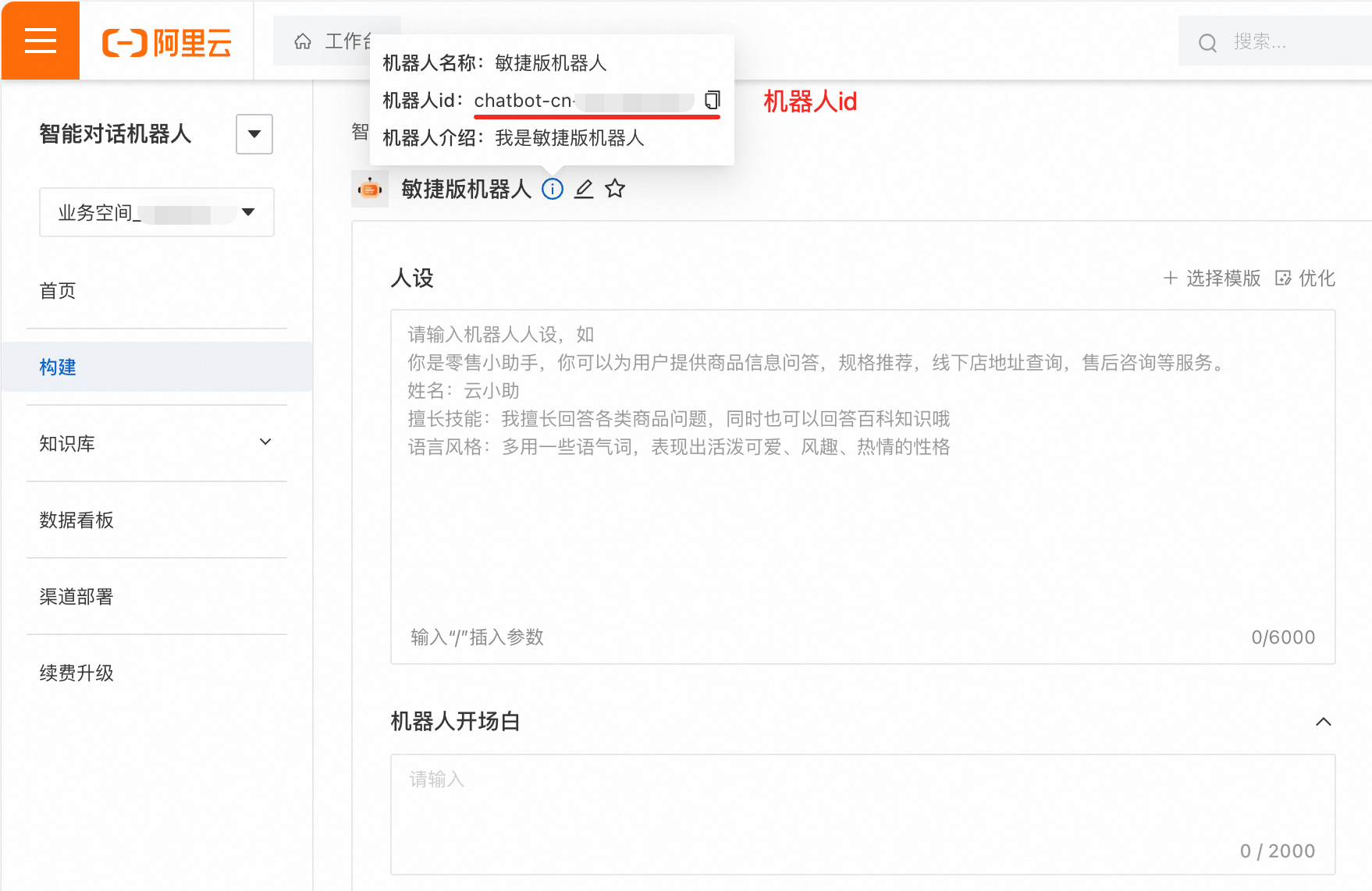Click the 智能对话机器人 sidebar title
This screenshot has height=891, width=1372.
click(116, 134)
